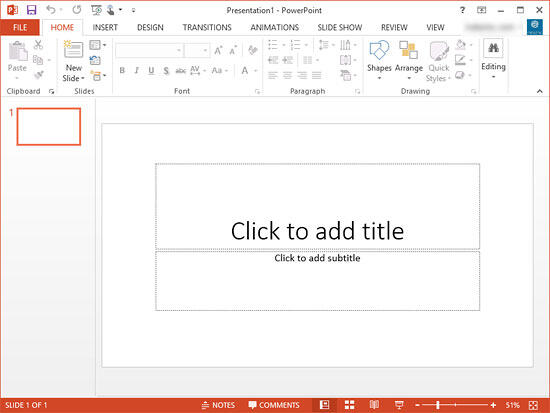Image resolution: width=550 pixels, height=413 pixels.
Task: Customize Quick Access Toolbar dropdown
Action: coord(133,10)
